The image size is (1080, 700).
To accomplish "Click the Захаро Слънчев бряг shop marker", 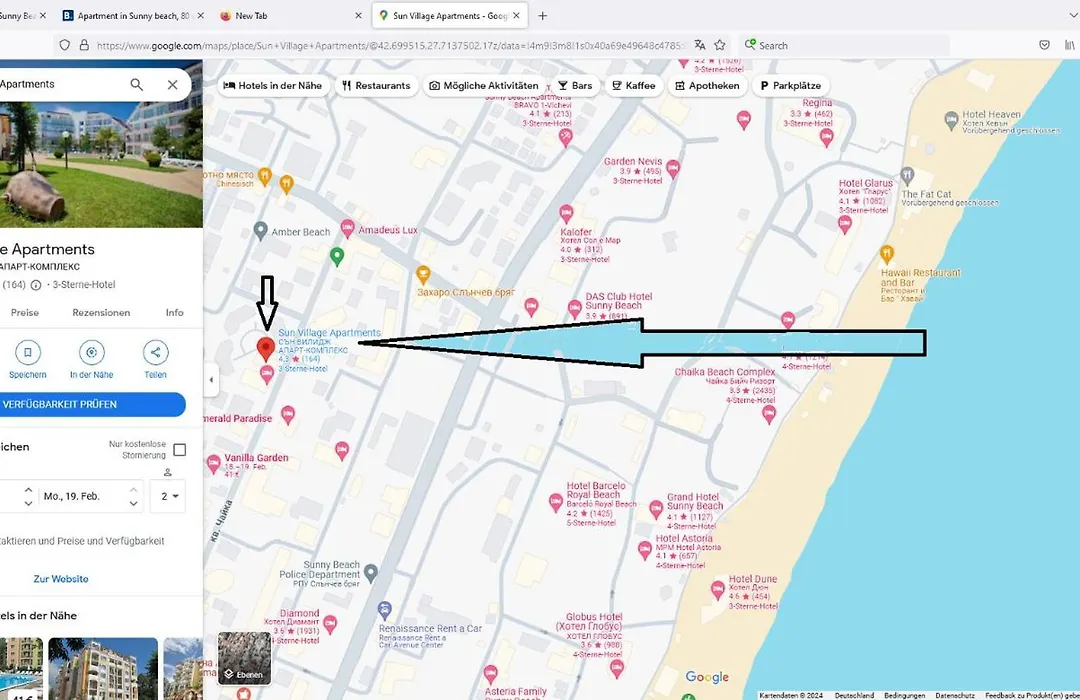I will click(423, 274).
